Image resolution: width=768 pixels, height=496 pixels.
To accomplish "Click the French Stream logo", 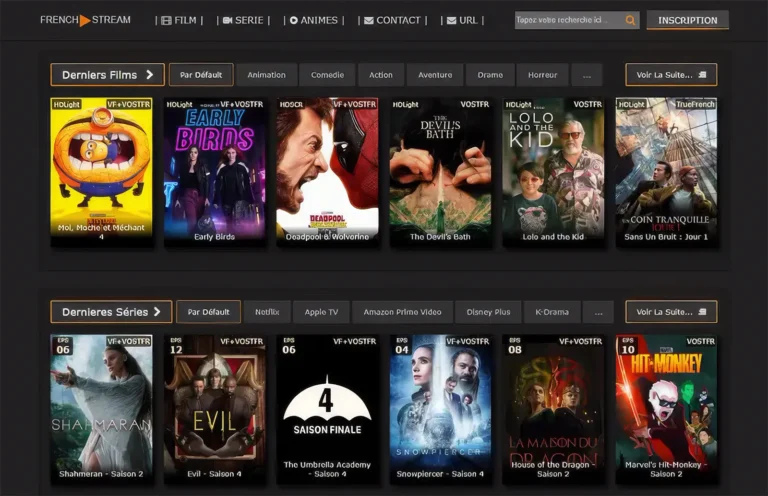I will tap(85, 20).
